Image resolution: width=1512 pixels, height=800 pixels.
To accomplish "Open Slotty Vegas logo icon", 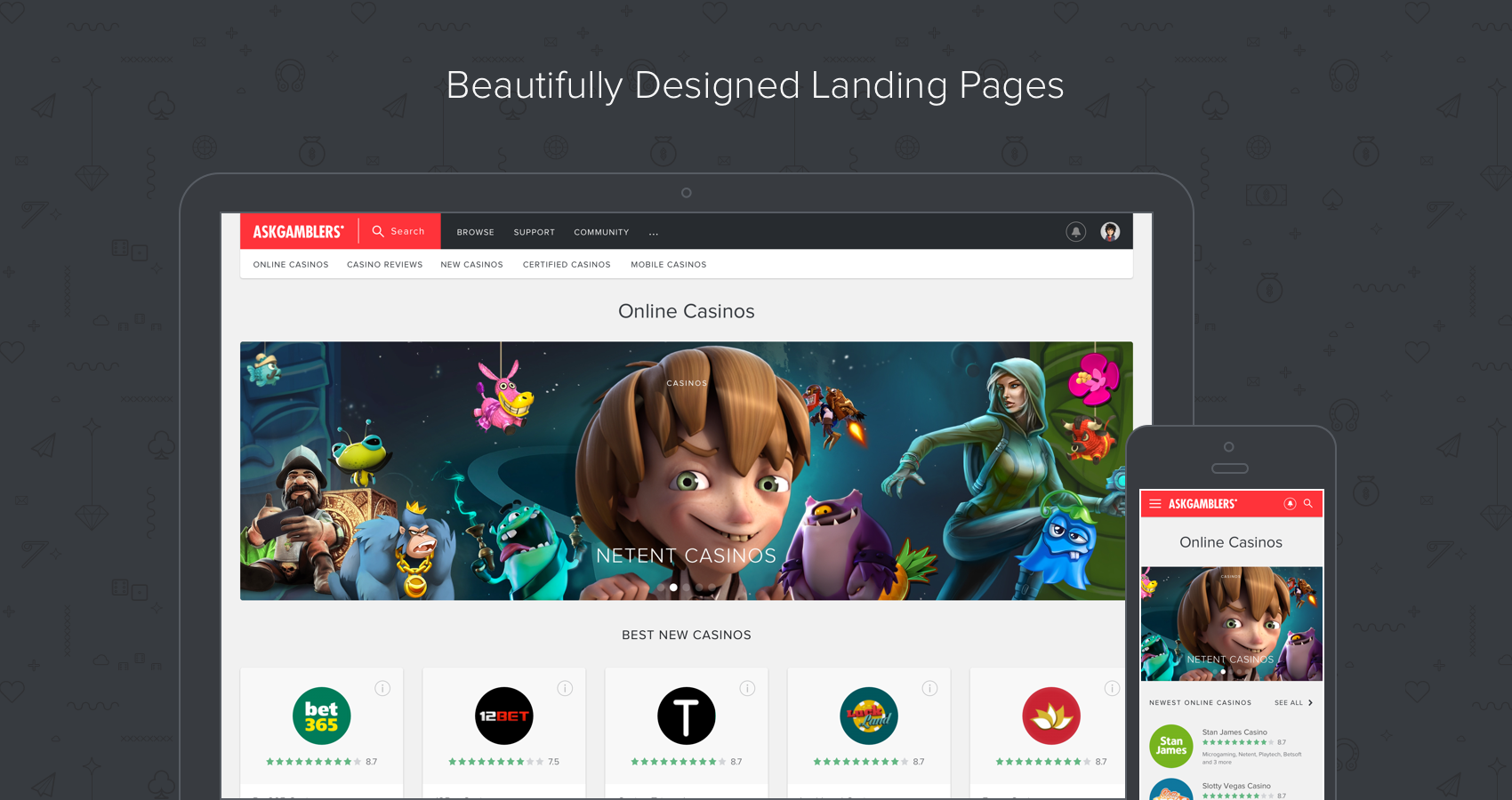I will [1170, 789].
